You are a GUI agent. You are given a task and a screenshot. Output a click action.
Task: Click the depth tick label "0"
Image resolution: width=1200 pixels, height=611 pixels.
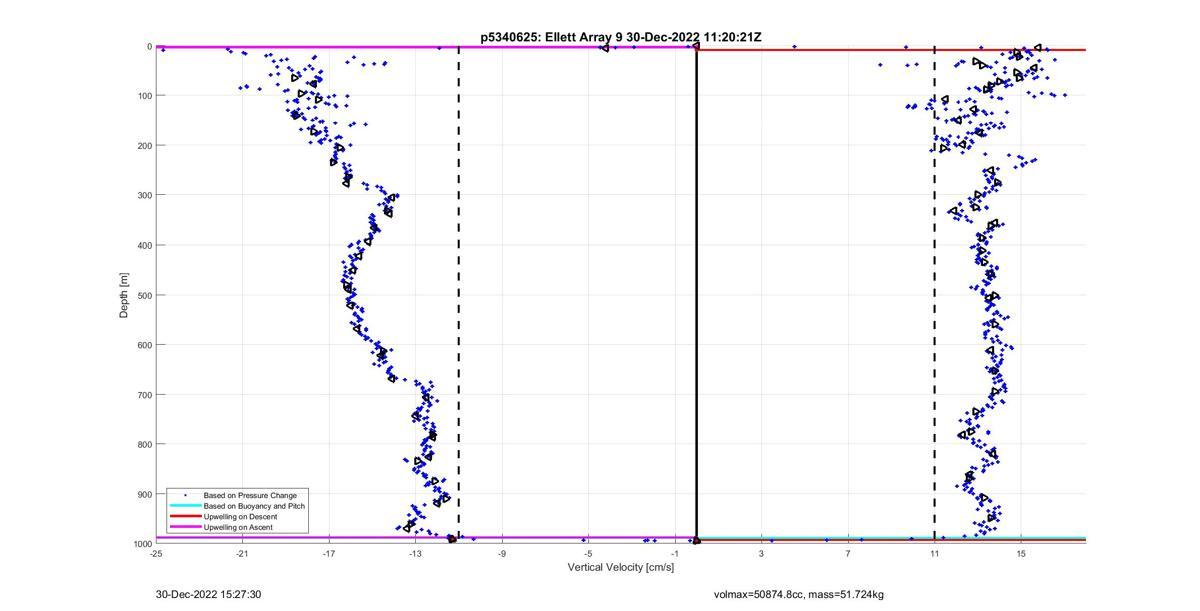(149, 46)
